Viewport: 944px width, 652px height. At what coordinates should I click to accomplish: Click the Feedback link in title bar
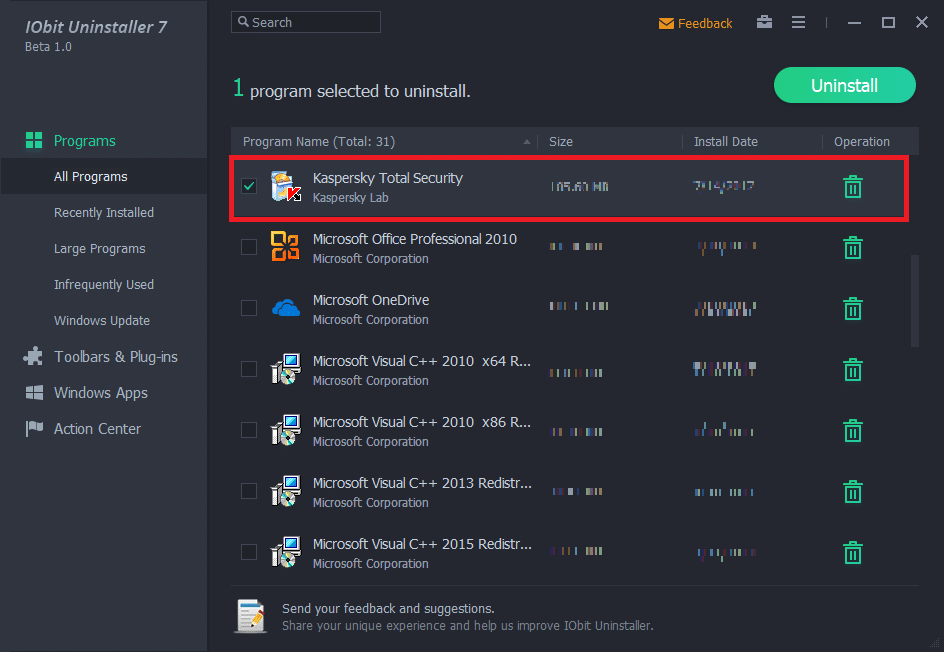pos(704,23)
